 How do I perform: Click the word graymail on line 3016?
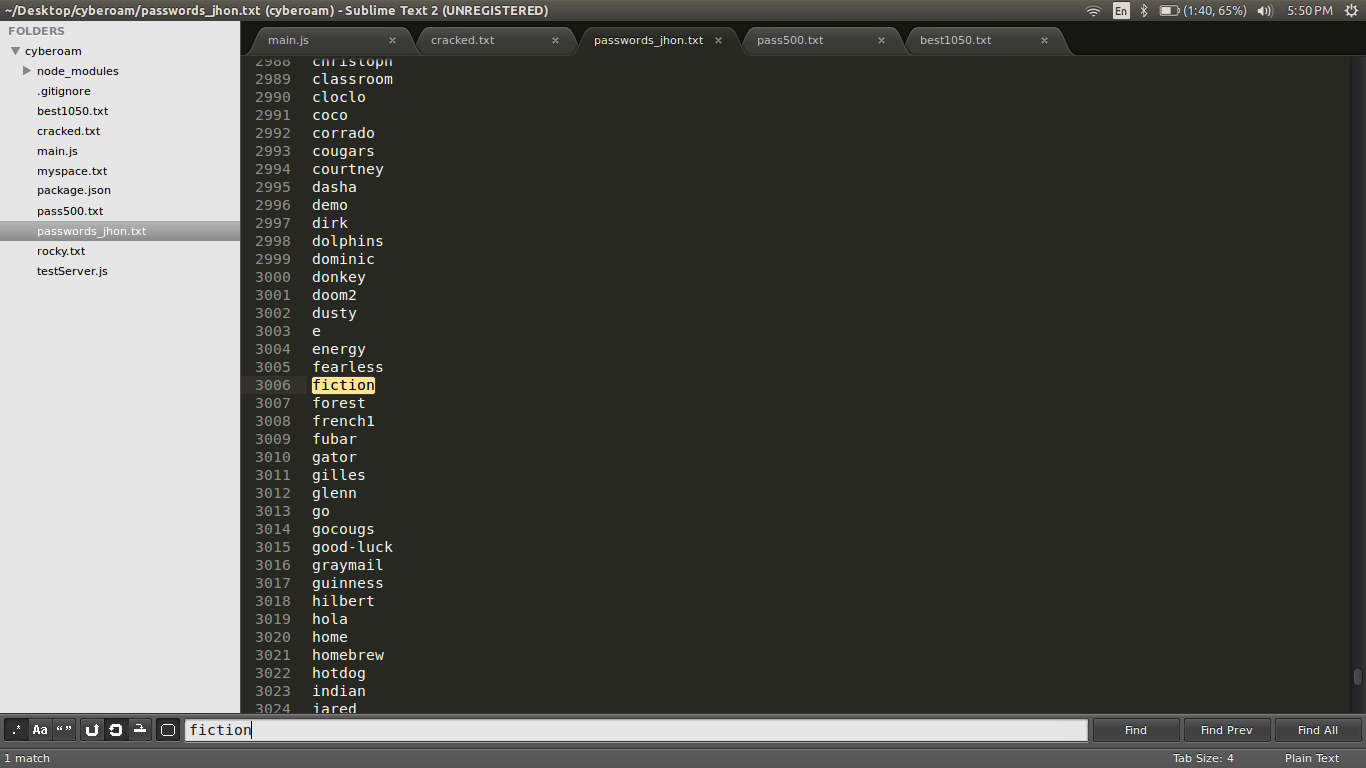(348, 565)
